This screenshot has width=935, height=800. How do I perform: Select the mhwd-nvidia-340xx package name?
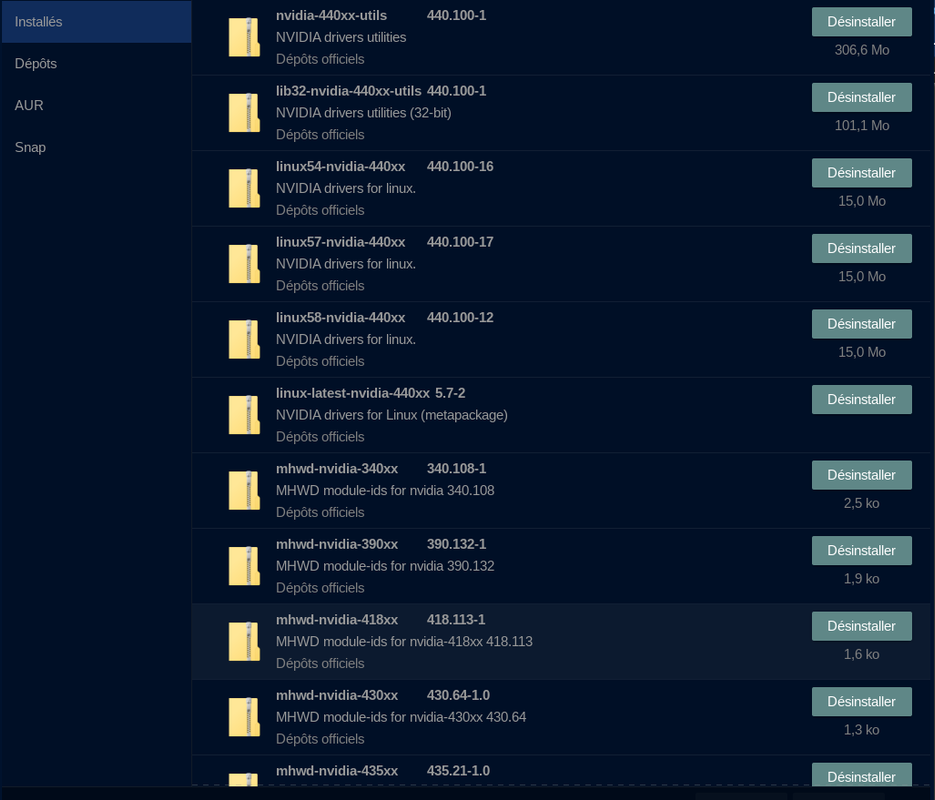point(337,469)
